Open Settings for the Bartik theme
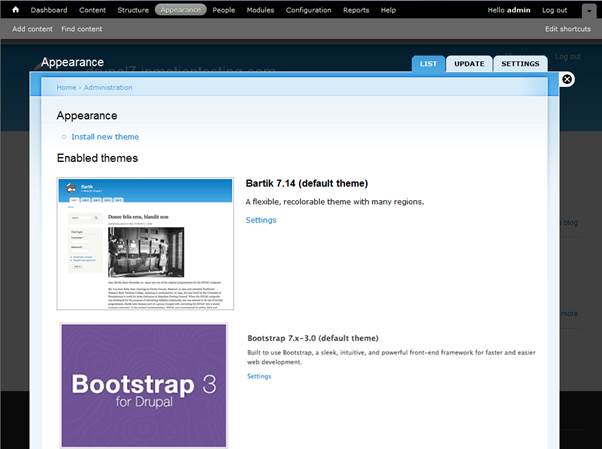This screenshot has height=449, width=602. coord(261,220)
